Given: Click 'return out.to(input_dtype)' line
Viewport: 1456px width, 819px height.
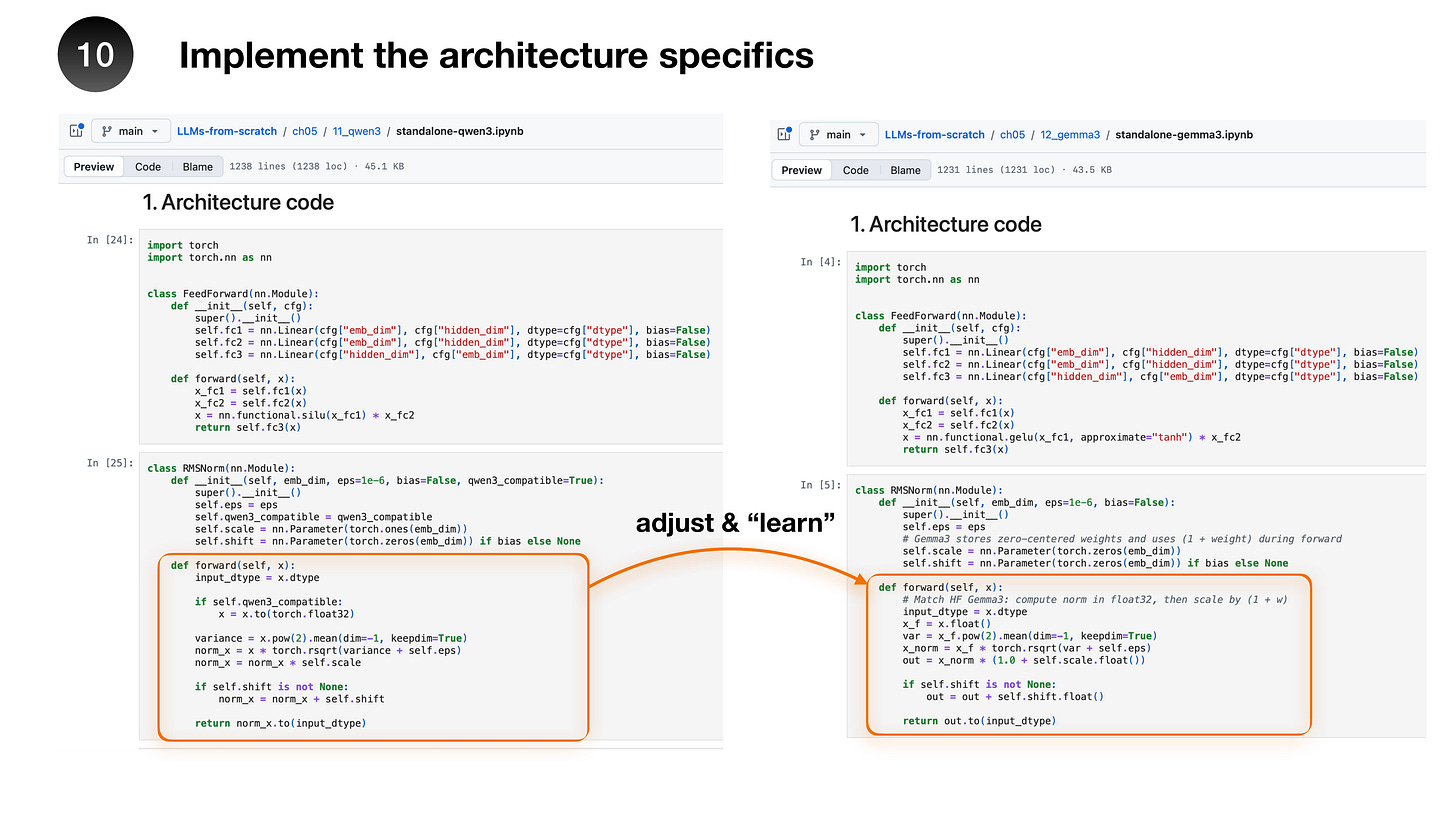Looking at the screenshot, I should click(979, 721).
